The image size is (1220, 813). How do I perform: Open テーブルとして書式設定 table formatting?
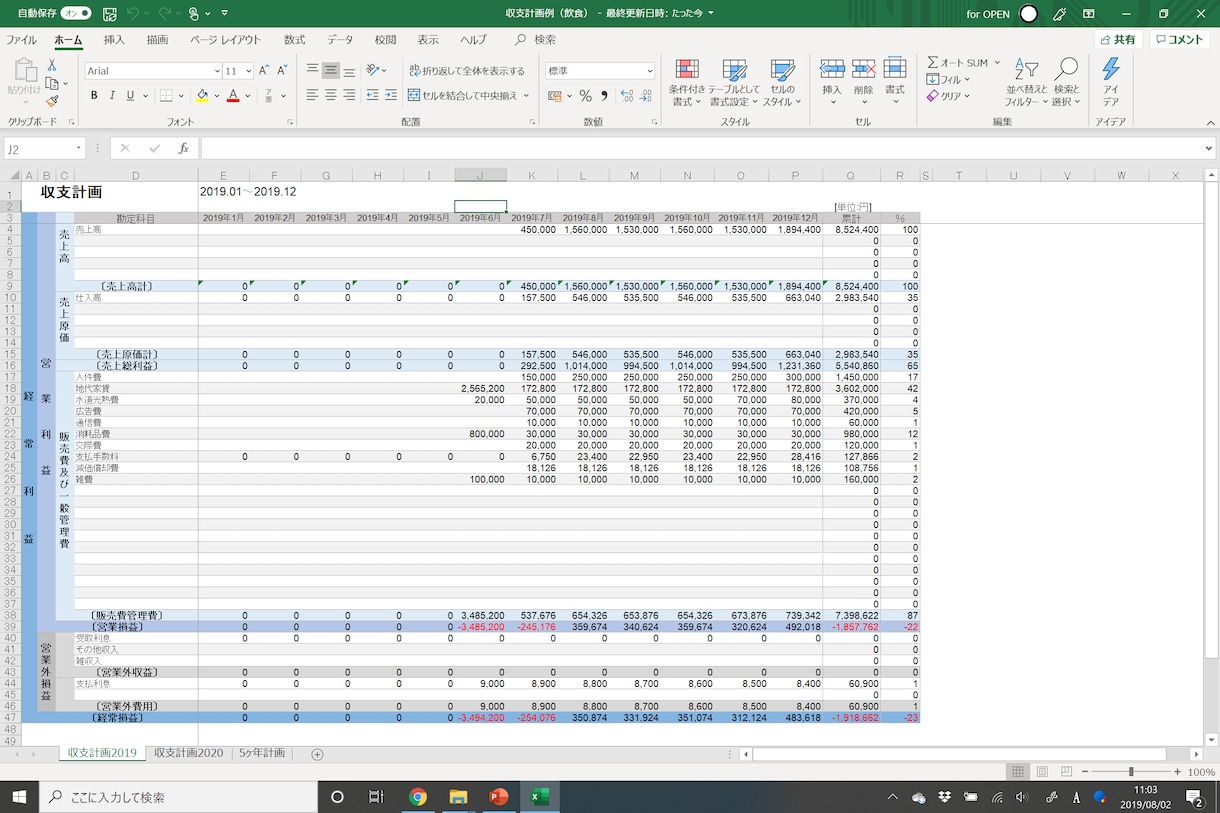(x=735, y=83)
